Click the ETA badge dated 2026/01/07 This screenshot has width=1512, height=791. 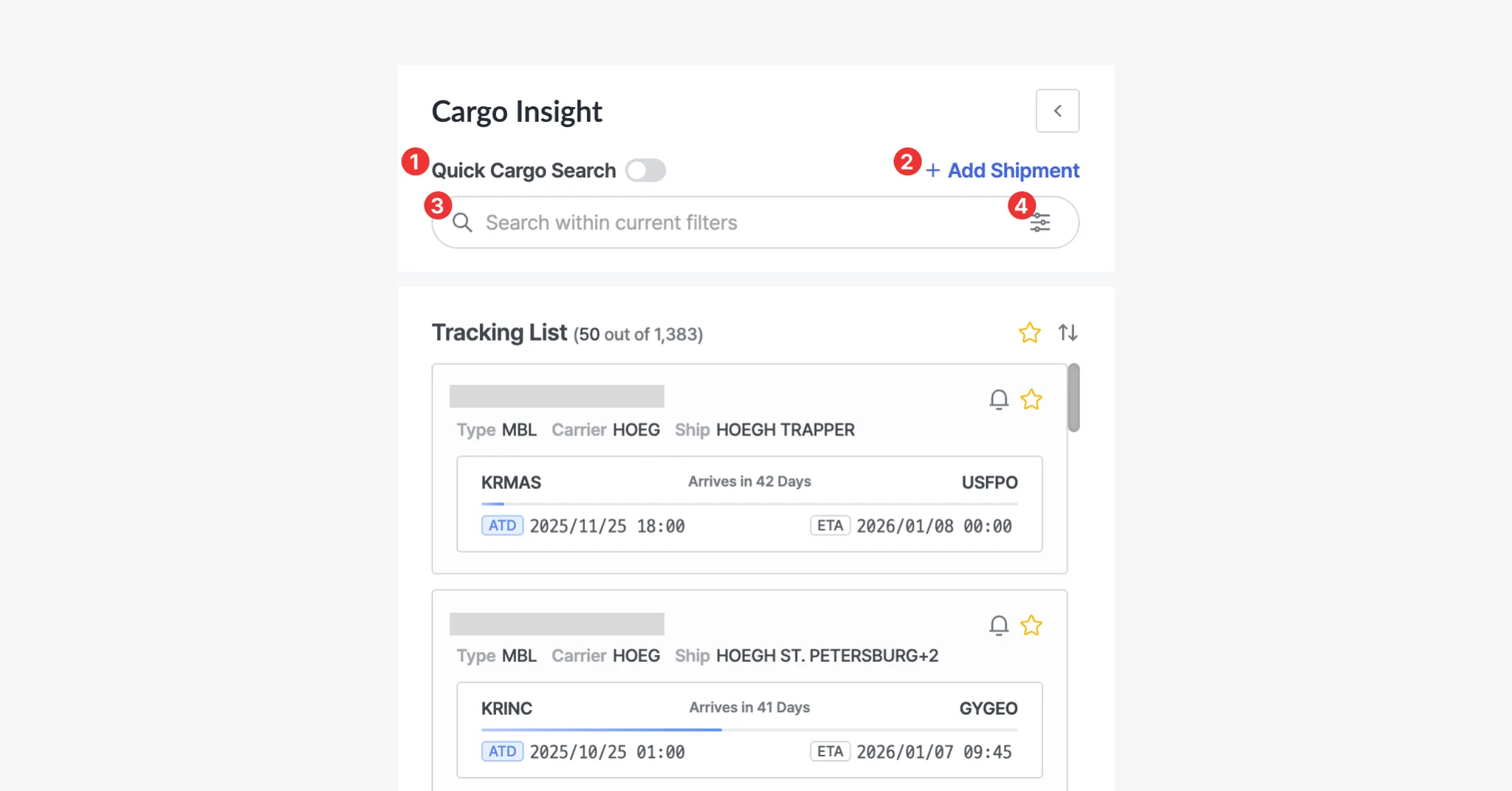830,752
